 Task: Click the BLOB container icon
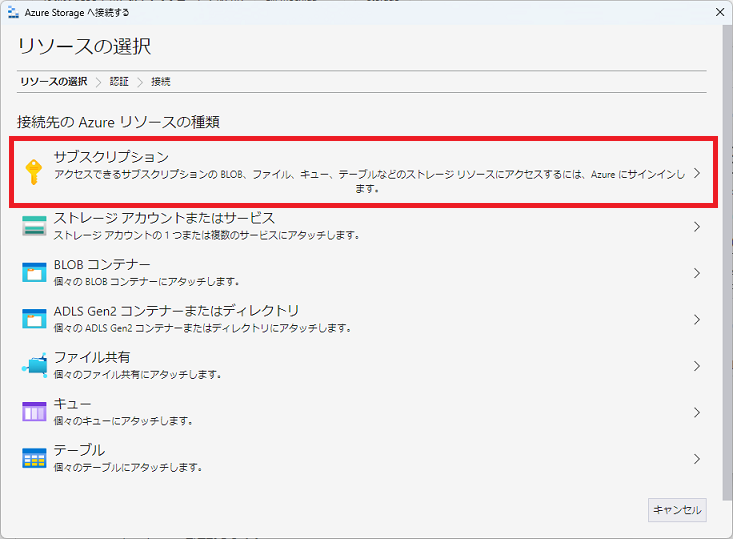pyautogui.click(x=34, y=272)
